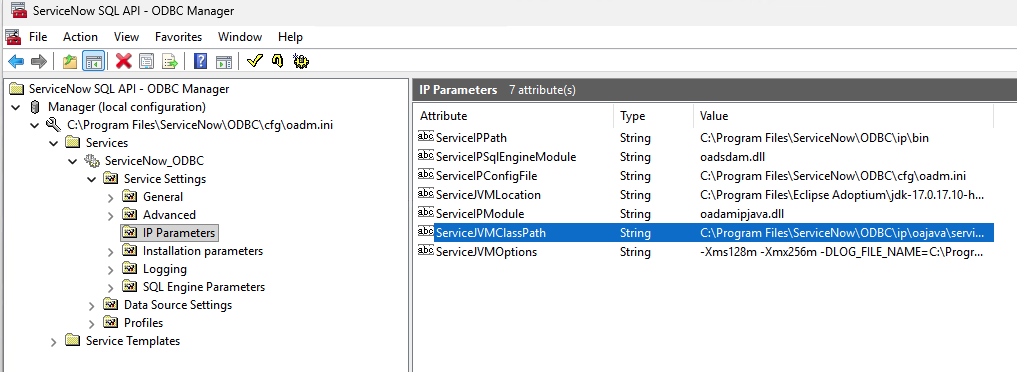This screenshot has height=372, width=1017.
Task: Click the -Xms128m -Xmx256m value cell
Action: pyautogui.click(x=843, y=251)
